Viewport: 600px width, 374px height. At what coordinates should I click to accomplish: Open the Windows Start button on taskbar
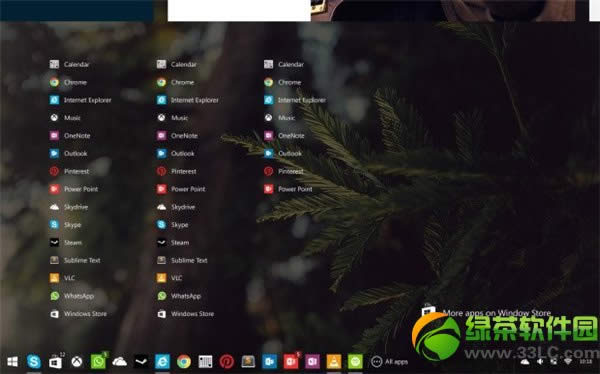click(12, 361)
